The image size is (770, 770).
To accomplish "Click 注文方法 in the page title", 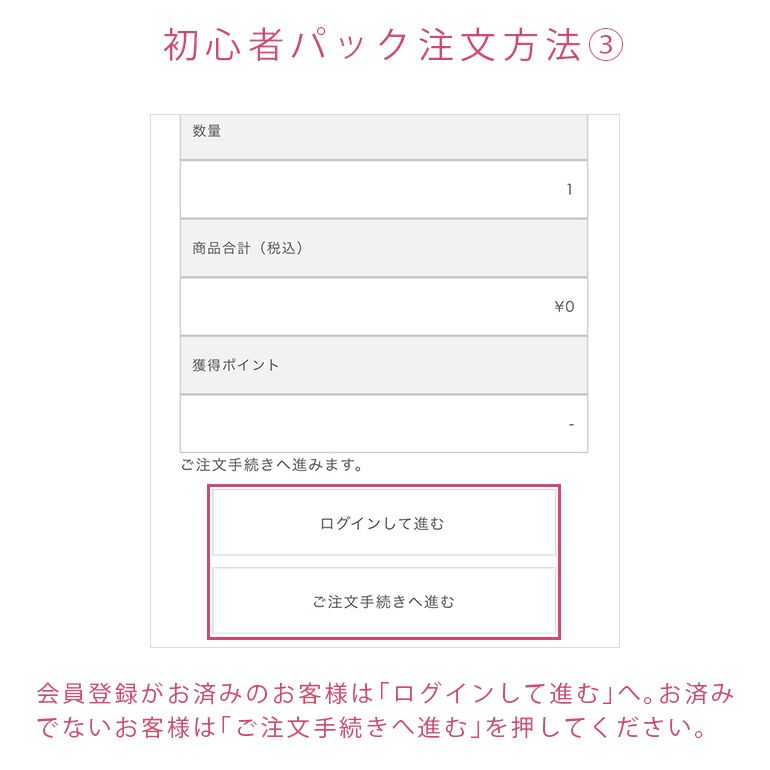I will tap(500, 47).
